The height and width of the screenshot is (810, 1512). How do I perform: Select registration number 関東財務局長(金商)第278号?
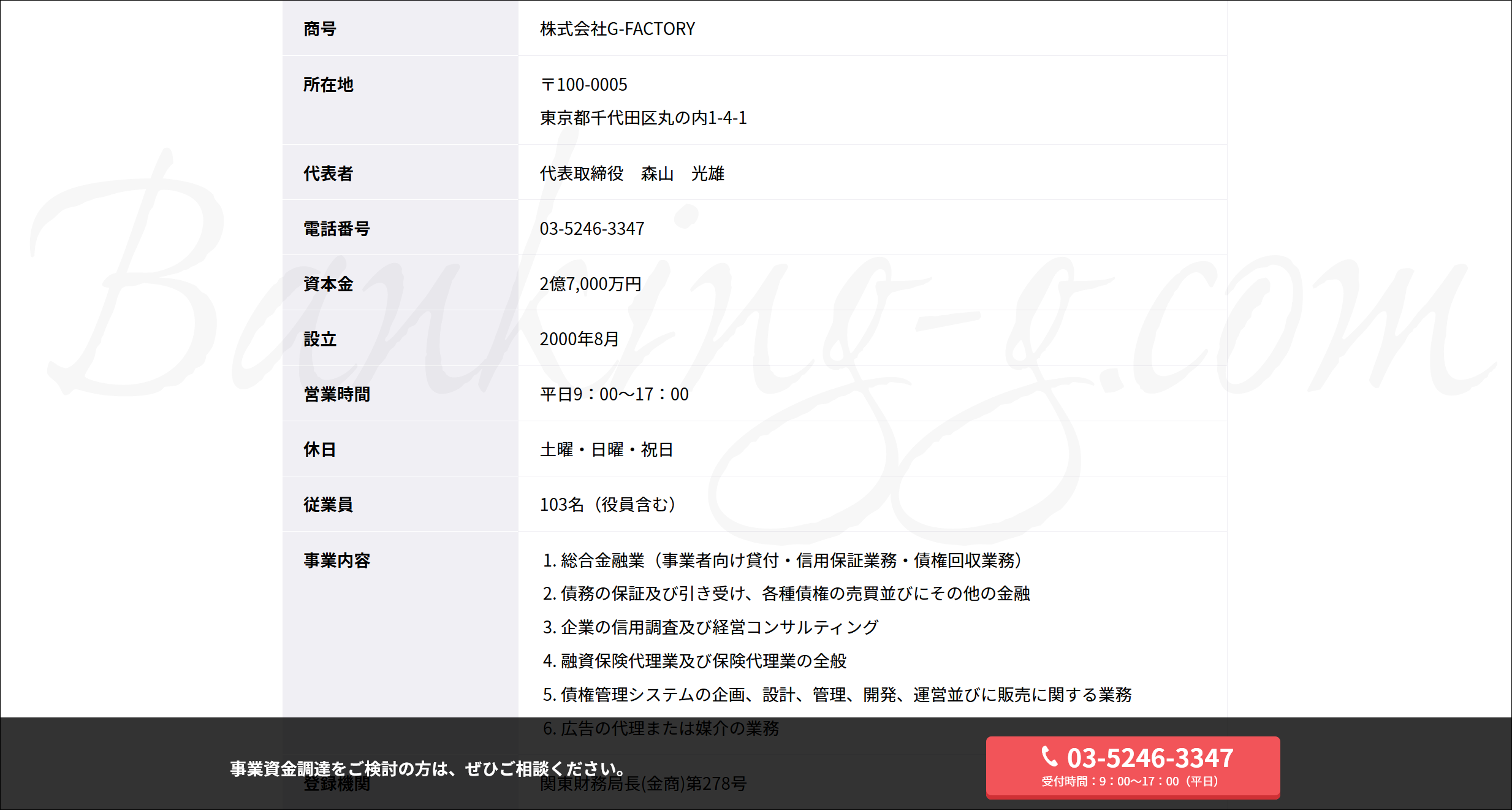coord(643,784)
